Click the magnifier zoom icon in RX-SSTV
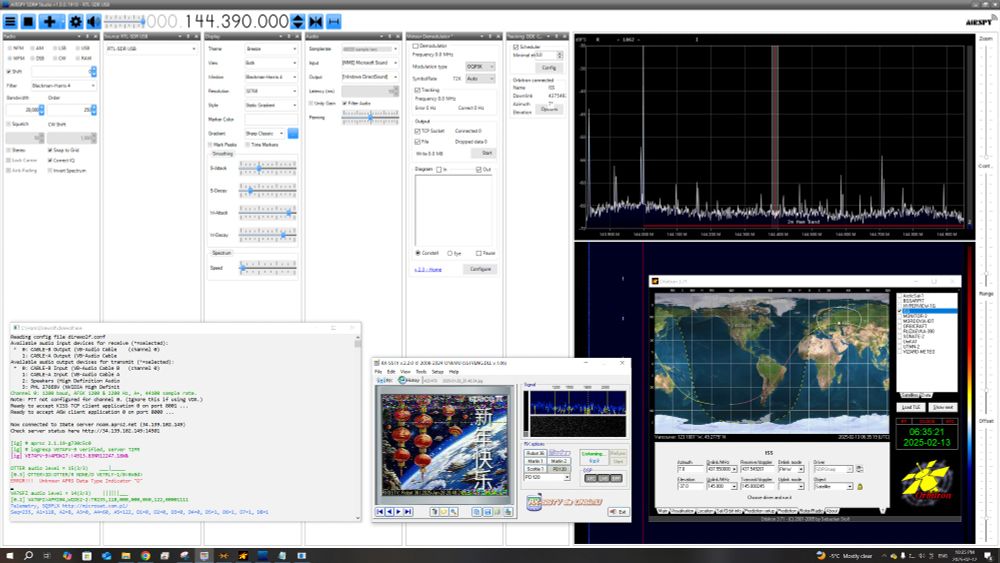The width and height of the screenshot is (1000, 563). pos(453,511)
